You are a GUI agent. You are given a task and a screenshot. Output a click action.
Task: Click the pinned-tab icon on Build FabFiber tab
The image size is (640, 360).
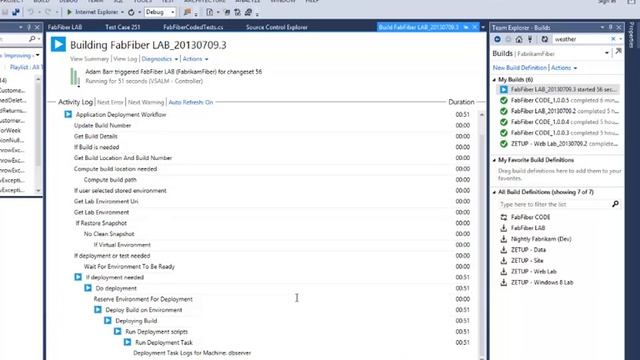click(x=466, y=27)
